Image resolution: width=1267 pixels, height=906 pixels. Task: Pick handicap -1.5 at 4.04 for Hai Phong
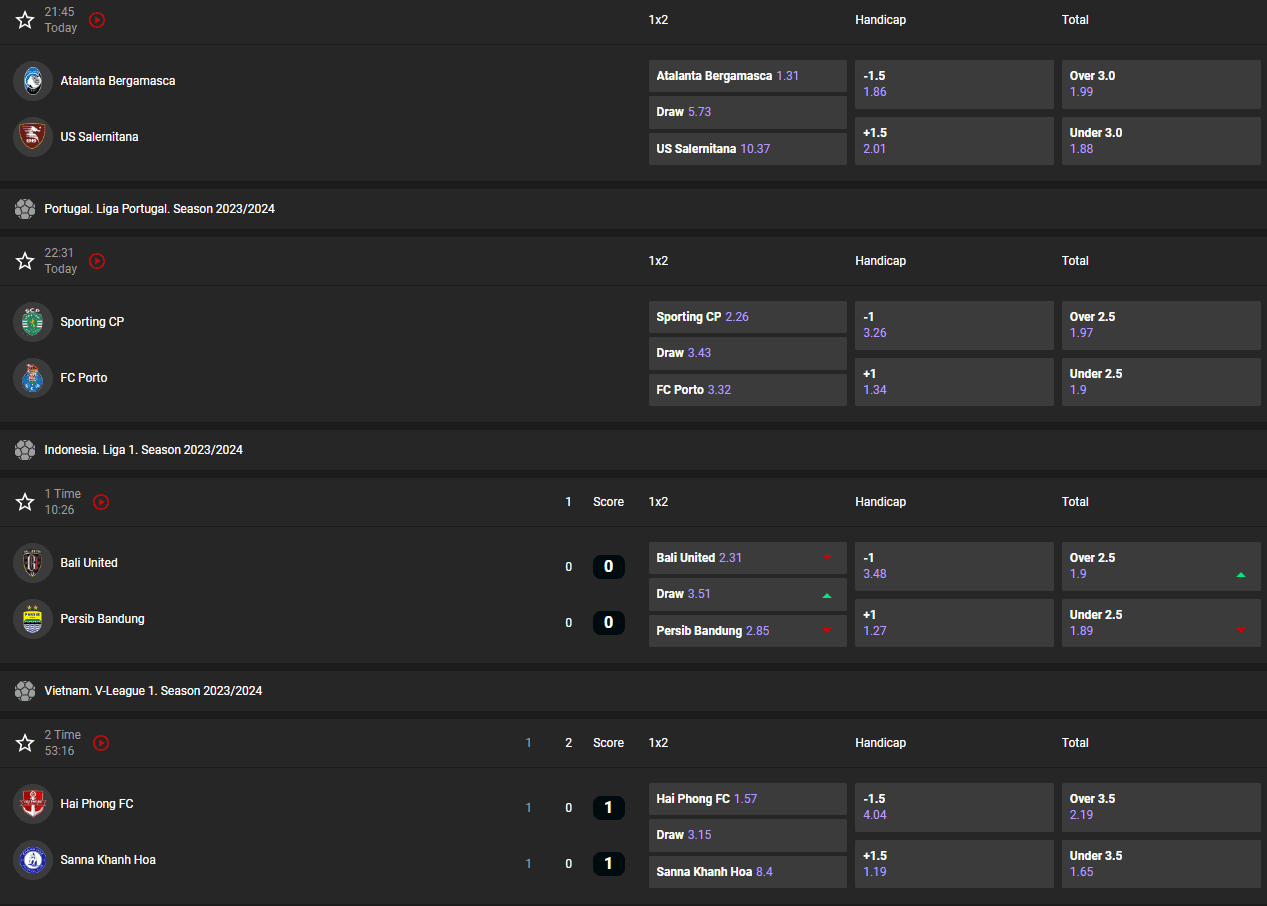[x=954, y=807]
